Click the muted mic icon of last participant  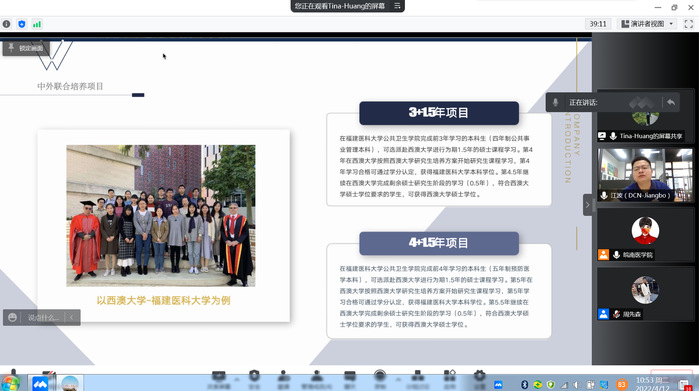pyautogui.click(x=616, y=314)
